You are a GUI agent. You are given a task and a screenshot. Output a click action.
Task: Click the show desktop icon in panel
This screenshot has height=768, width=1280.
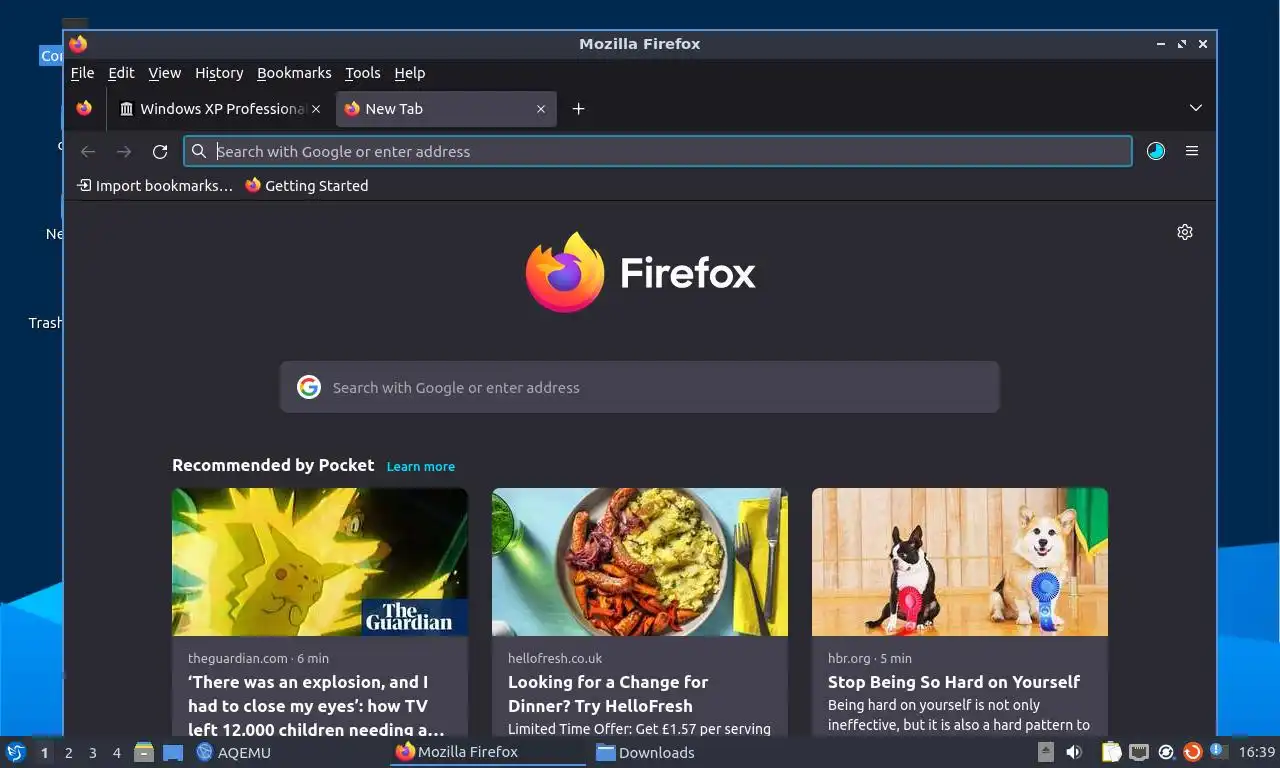click(x=173, y=752)
